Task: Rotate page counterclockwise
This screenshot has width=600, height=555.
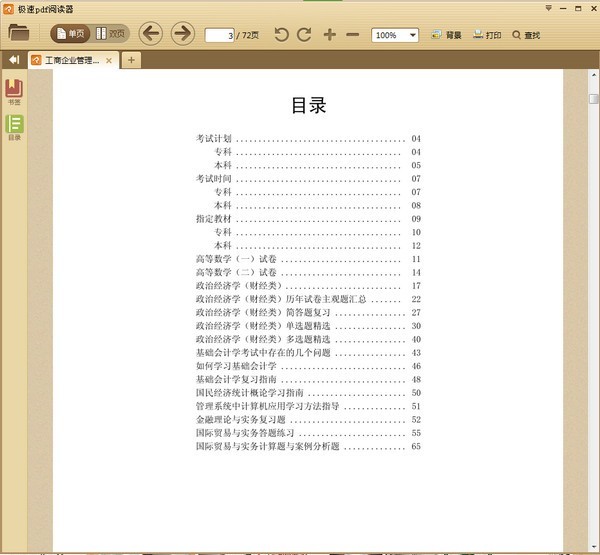Action: tap(281, 35)
